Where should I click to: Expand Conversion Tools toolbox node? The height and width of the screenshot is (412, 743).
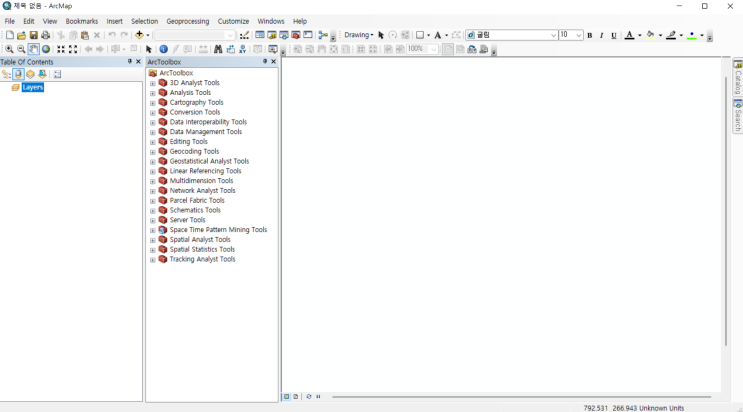point(153,113)
